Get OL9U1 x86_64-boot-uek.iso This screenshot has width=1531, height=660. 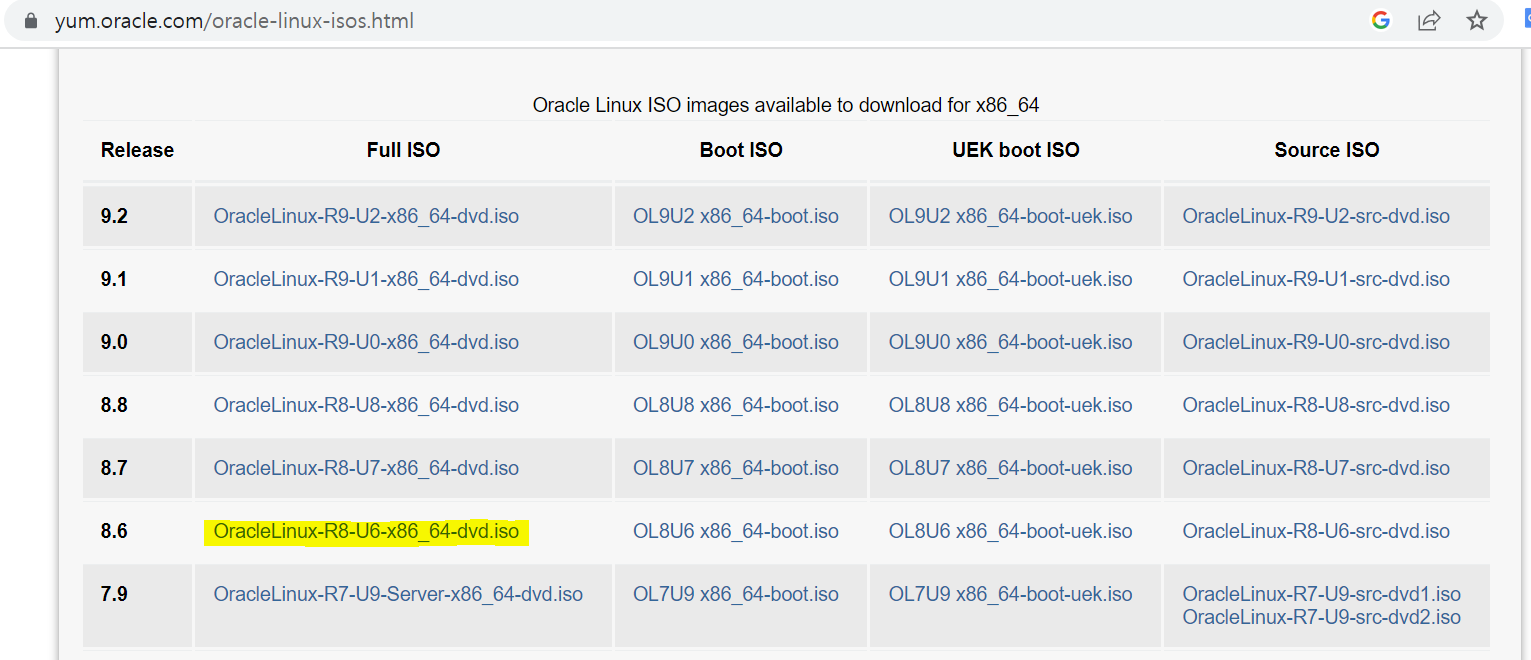pyautogui.click(x=1011, y=279)
